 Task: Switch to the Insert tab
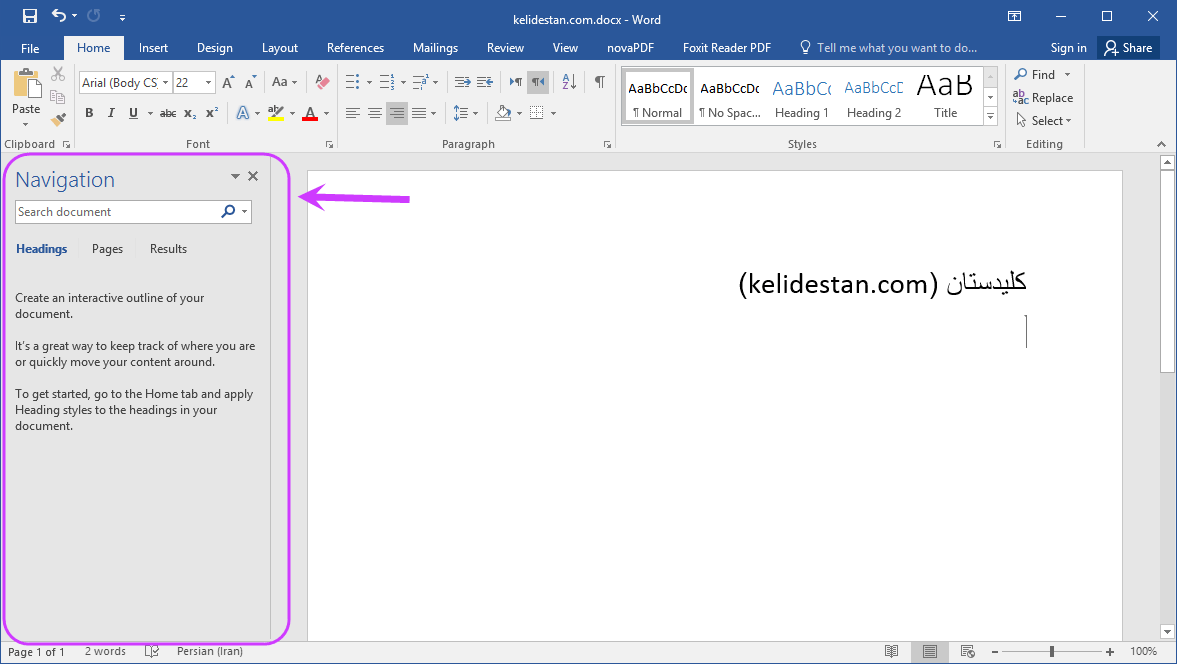[x=153, y=48]
